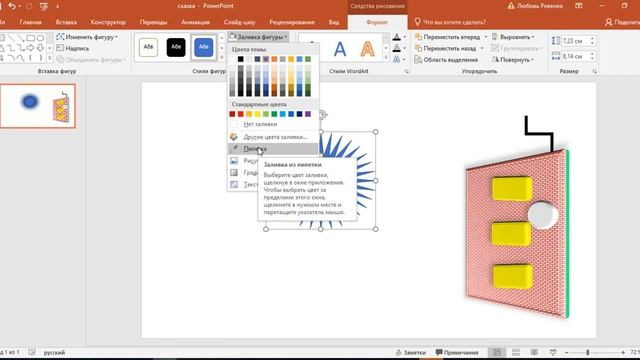640x360 pixels.
Task: Choose light blue standard color
Action: click(x=282, y=114)
